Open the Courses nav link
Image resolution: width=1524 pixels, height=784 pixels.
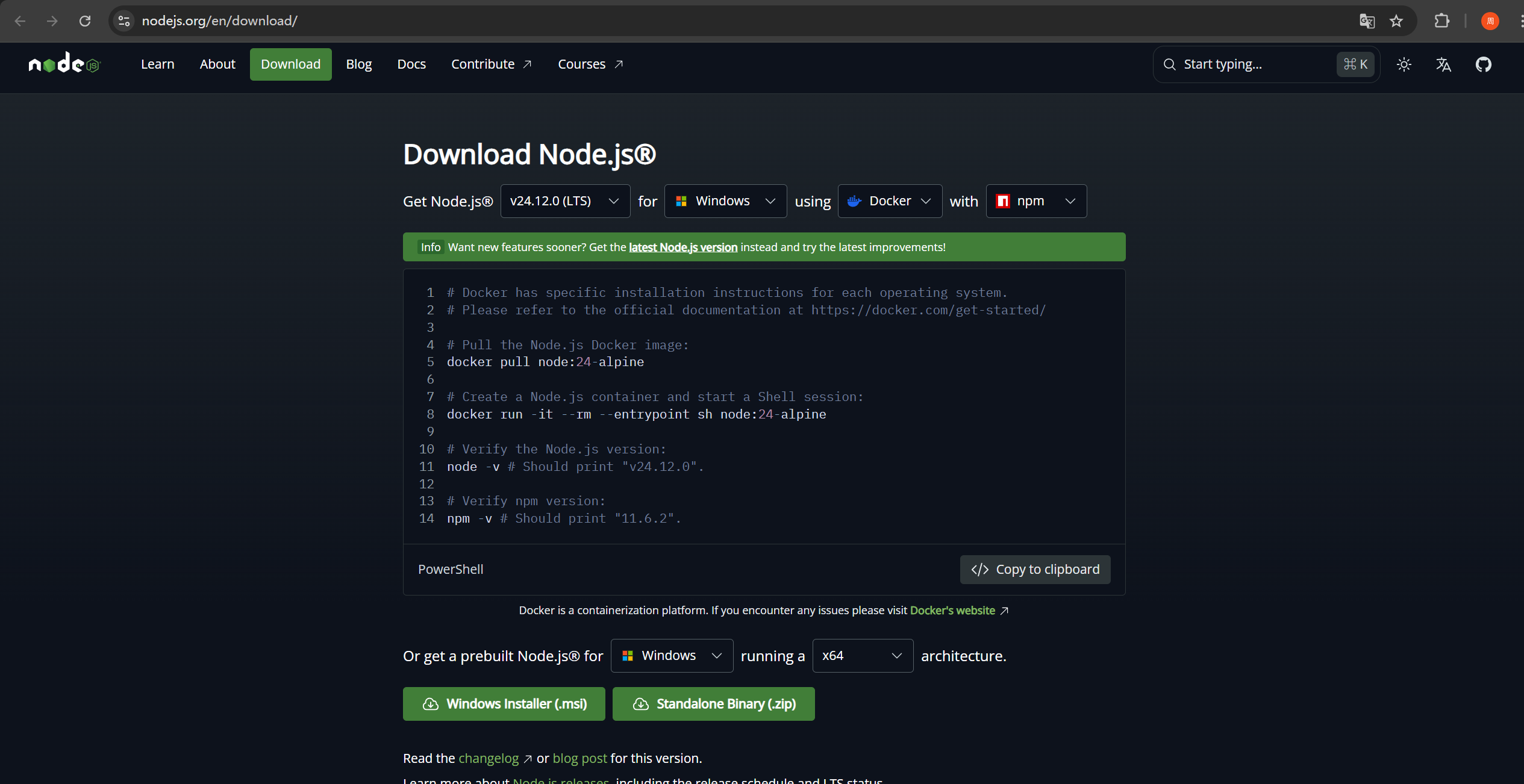590,64
